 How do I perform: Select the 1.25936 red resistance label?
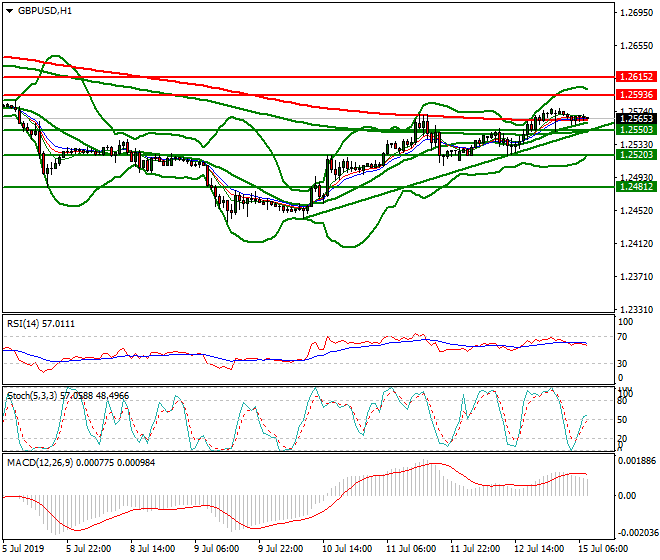point(636,95)
